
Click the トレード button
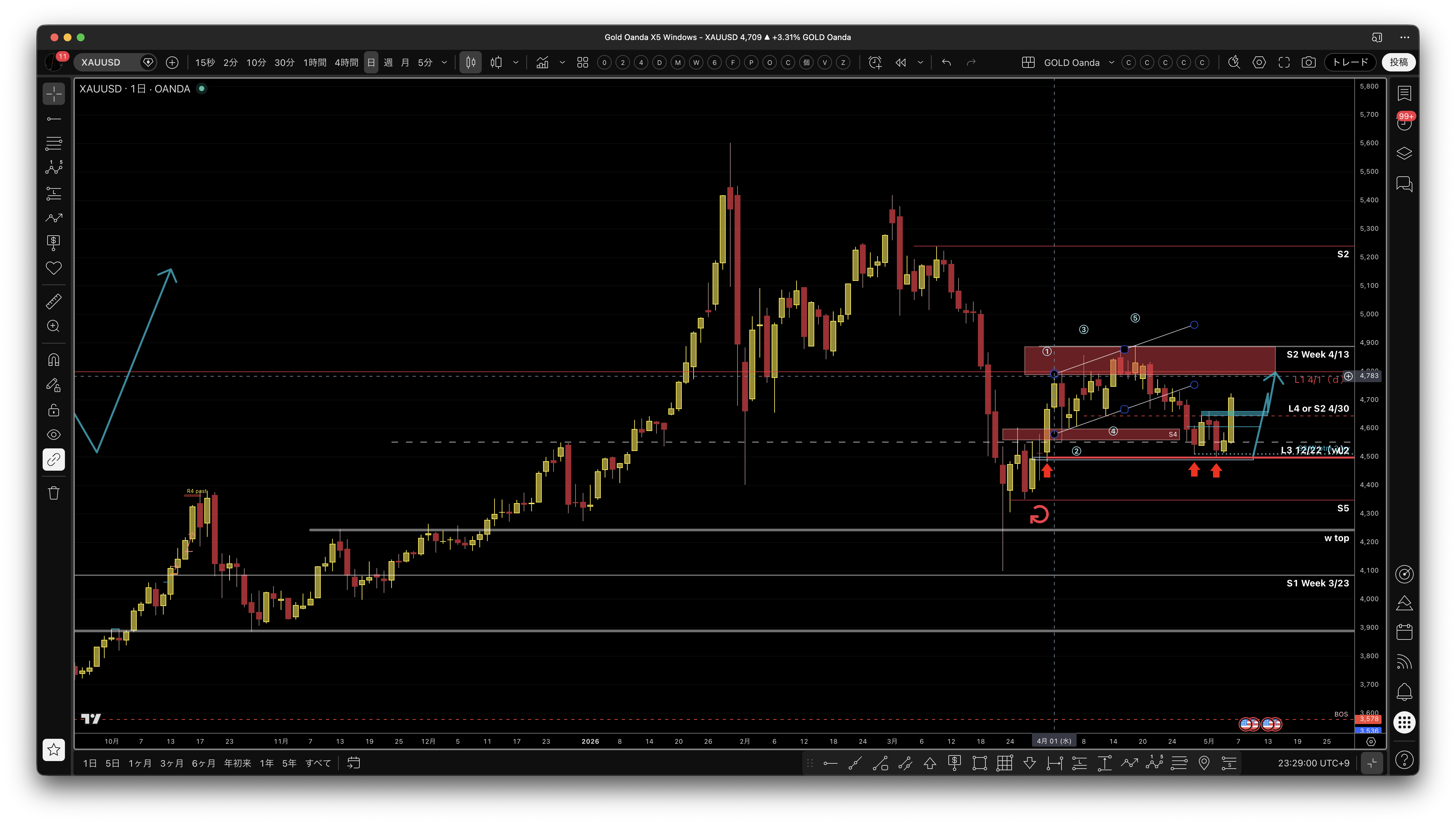point(1350,62)
